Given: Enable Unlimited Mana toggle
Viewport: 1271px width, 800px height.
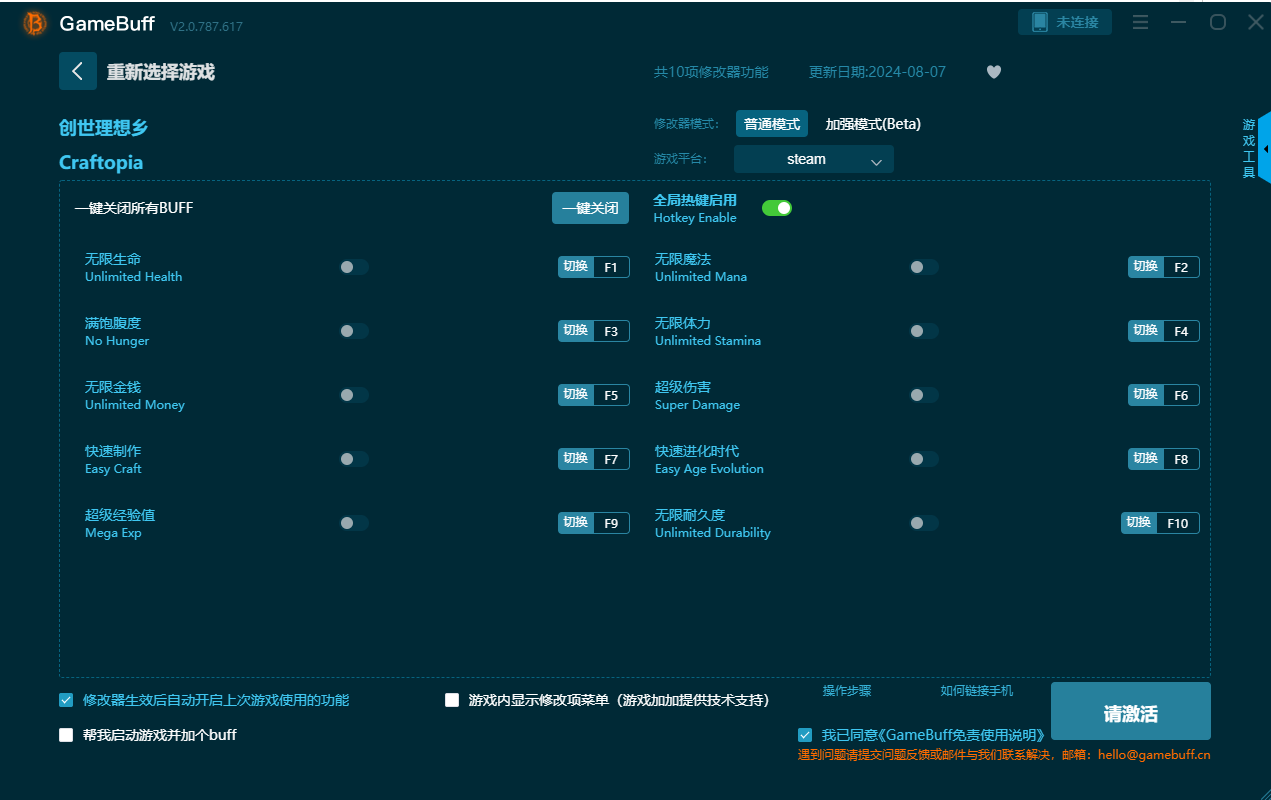Looking at the screenshot, I should (x=924, y=267).
